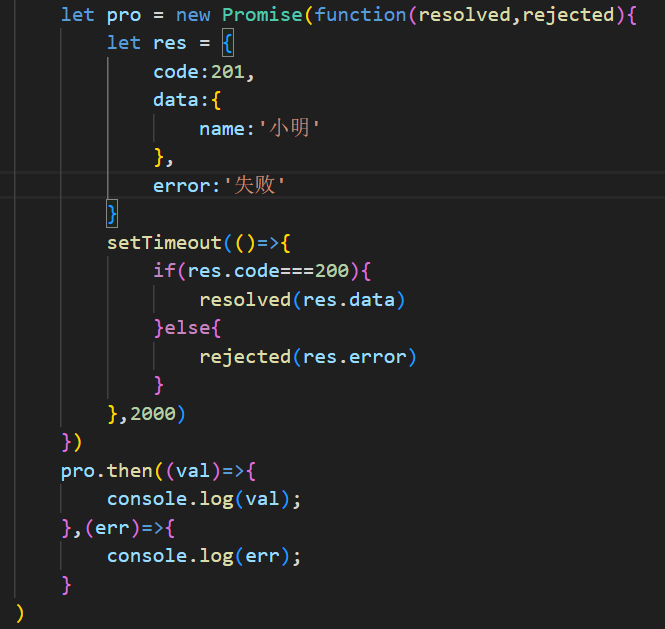
Task: Click the 'function' keyword
Action: tap(360, 15)
